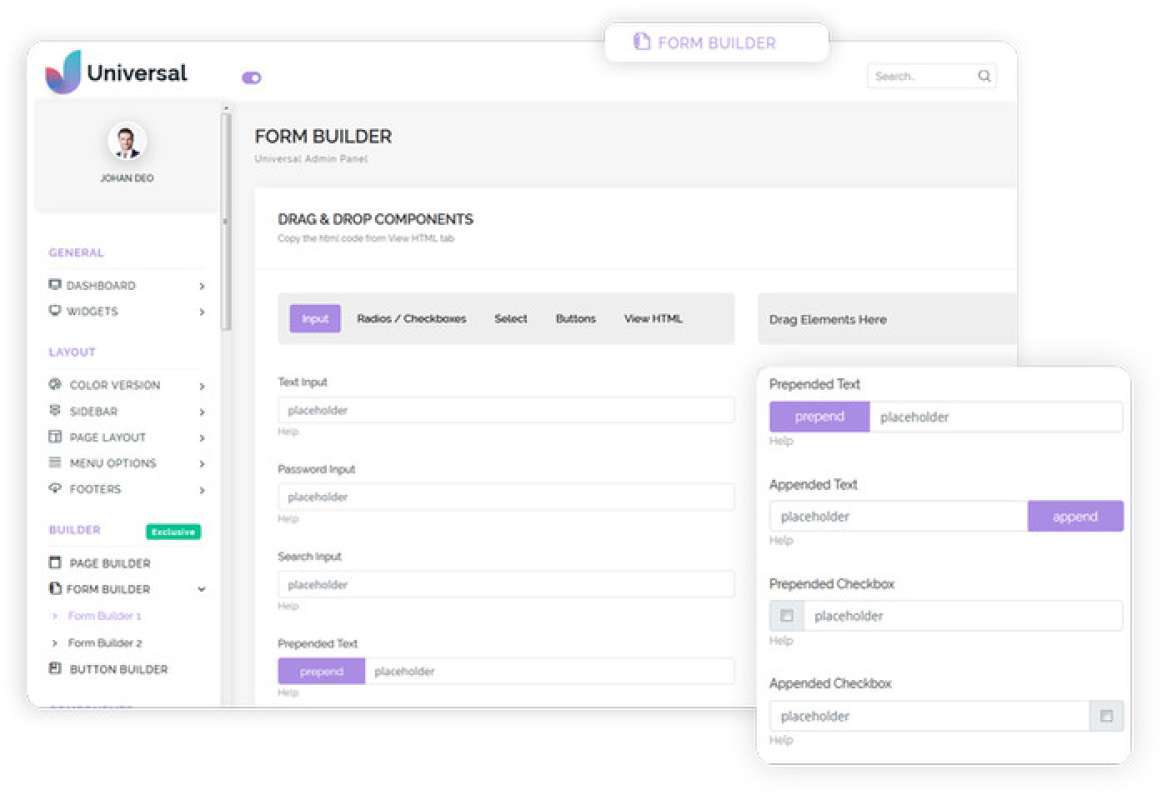Viewport: 1167px width, 800px height.
Task: Open Page Builder from sidebar
Action: [x=110, y=563]
